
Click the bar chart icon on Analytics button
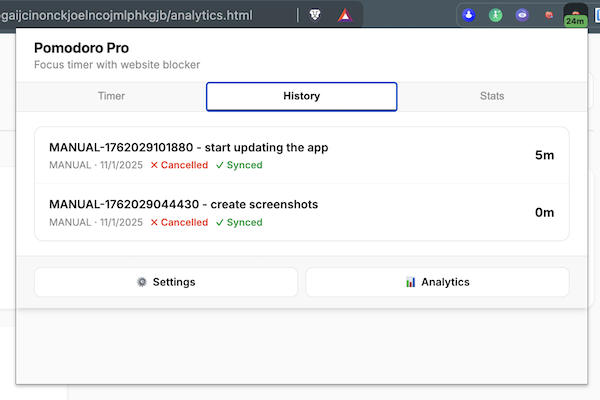coord(411,282)
